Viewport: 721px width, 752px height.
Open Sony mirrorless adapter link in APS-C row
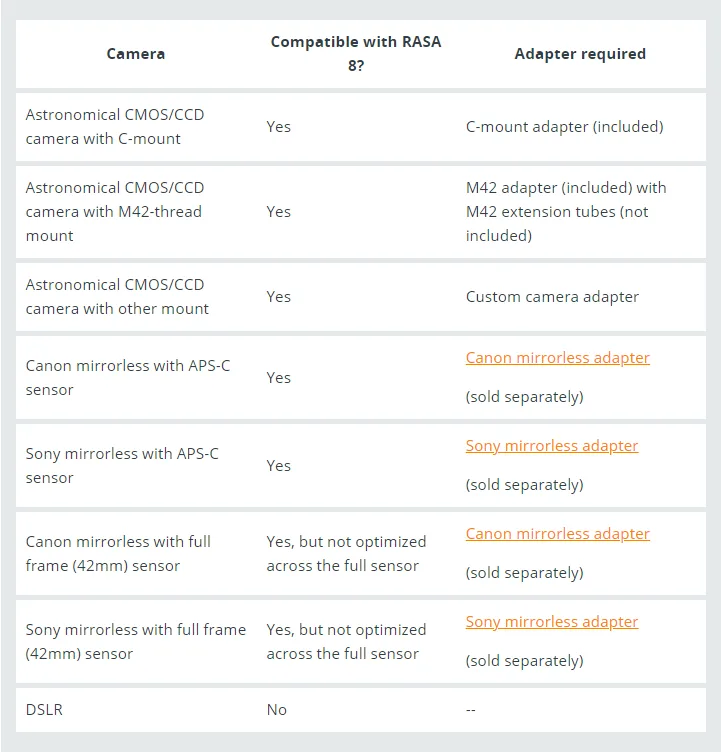551,446
